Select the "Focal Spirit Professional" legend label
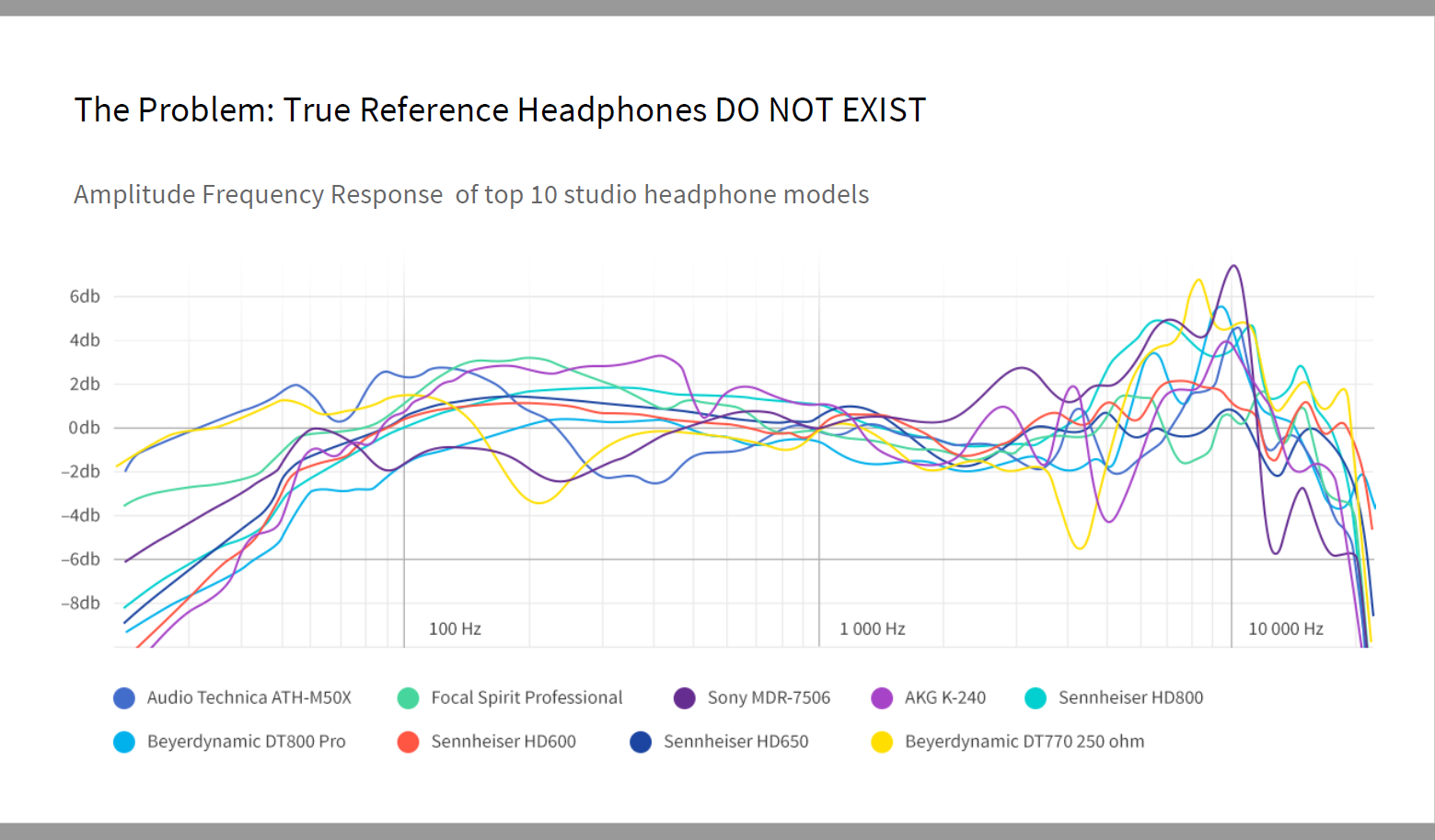Image resolution: width=1435 pixels, height=840 pixels. point(527,697)
